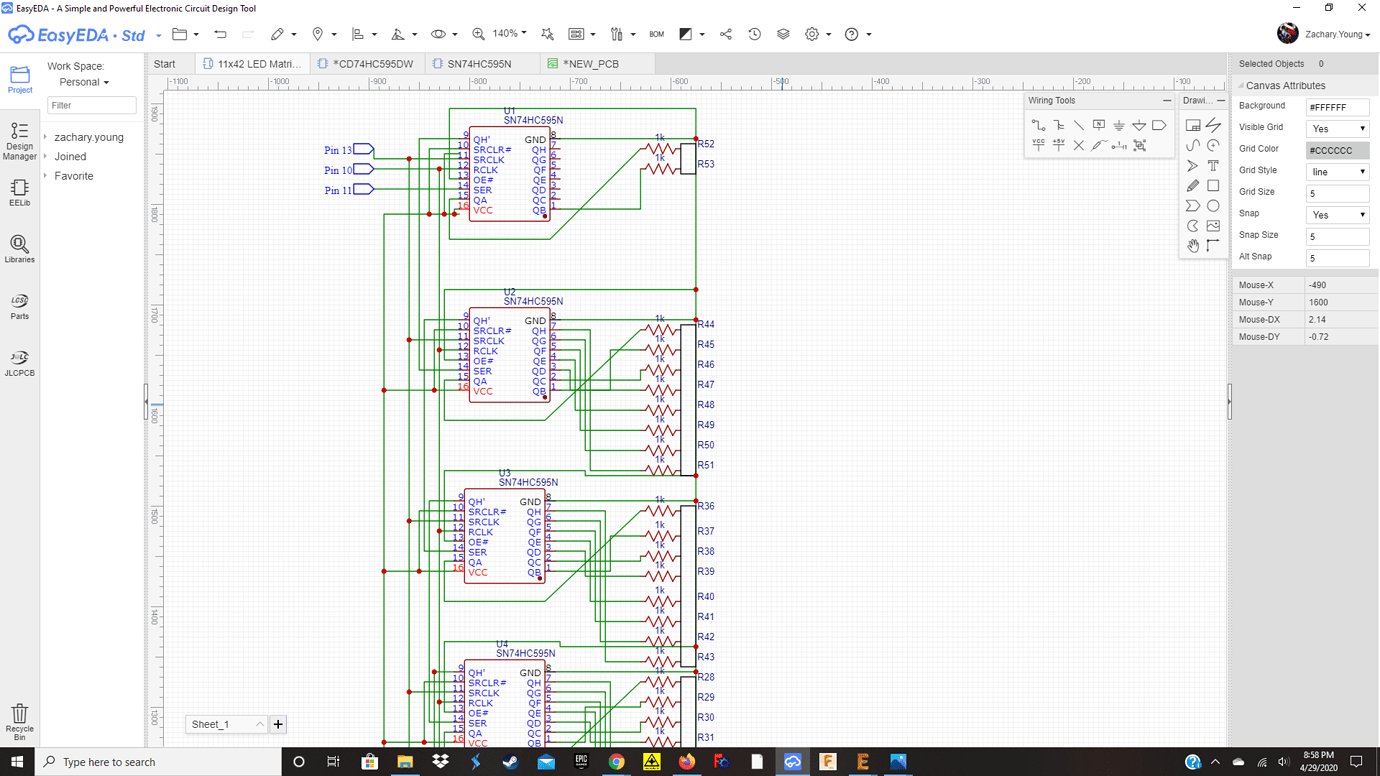The image size is (1380, 776).
Task: Select the Wire tool in Wiring Tools
Action: pos(1037,124)
